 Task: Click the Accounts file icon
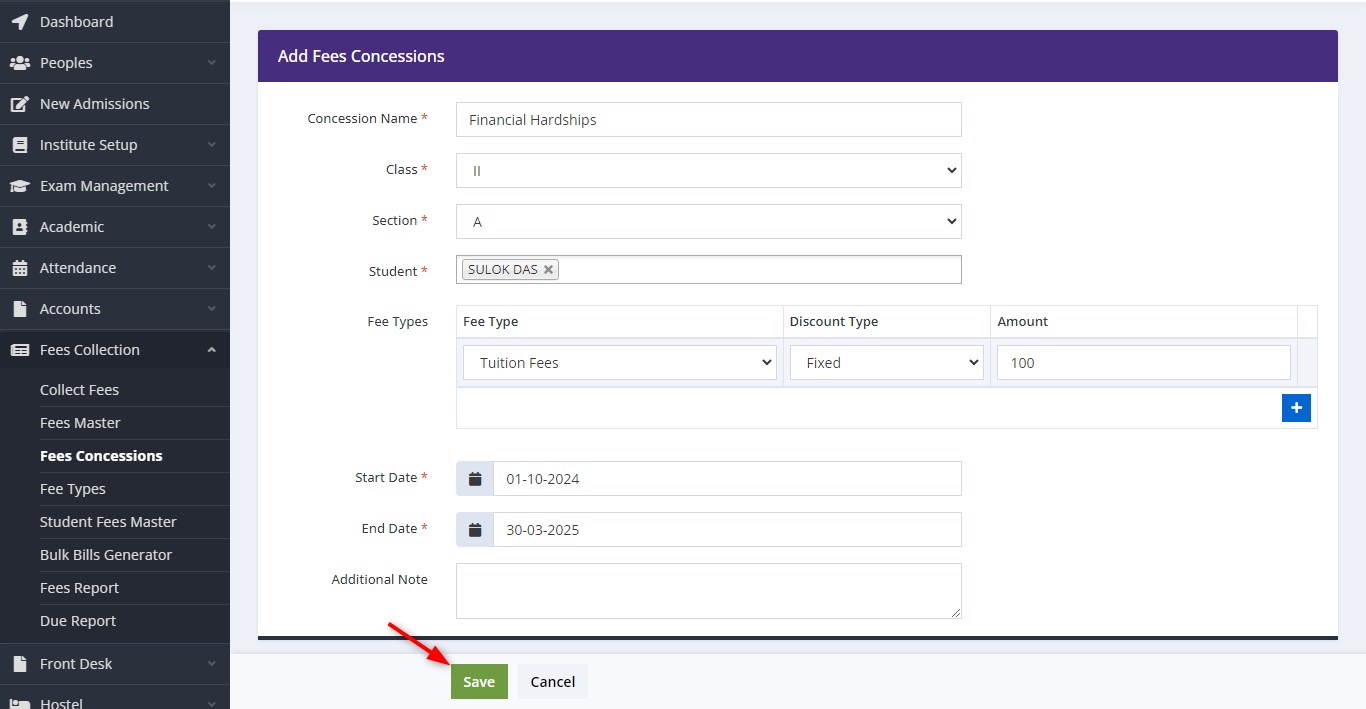(x=19, y=309)
